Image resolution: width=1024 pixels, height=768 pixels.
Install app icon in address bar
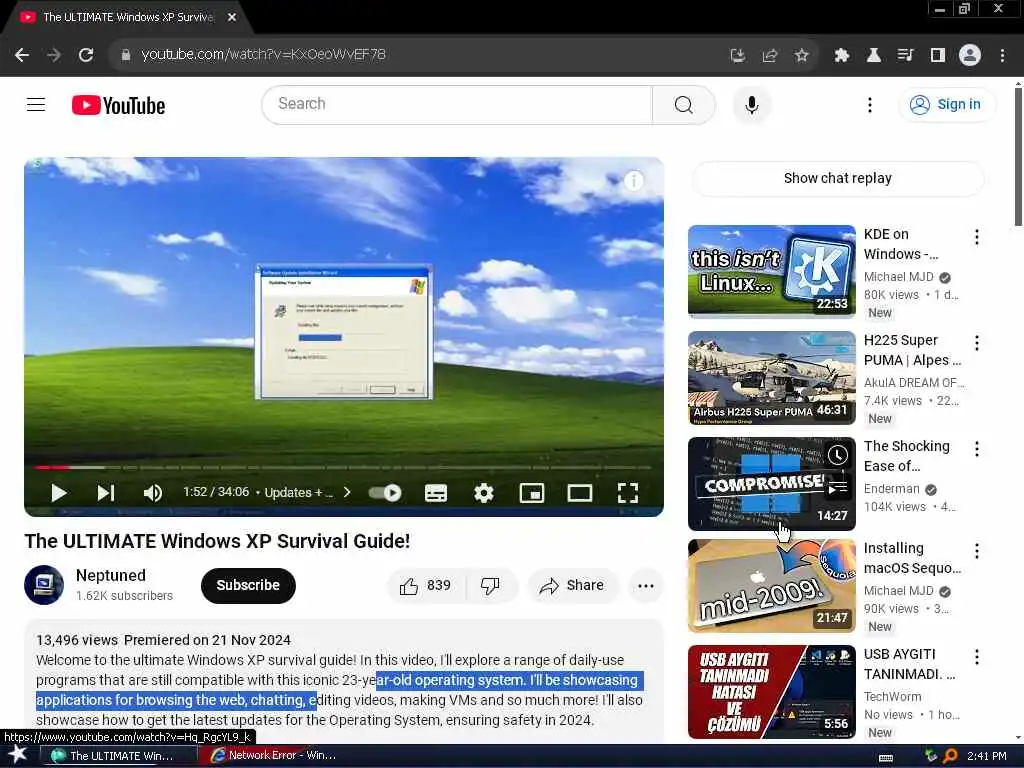[737, 56]
